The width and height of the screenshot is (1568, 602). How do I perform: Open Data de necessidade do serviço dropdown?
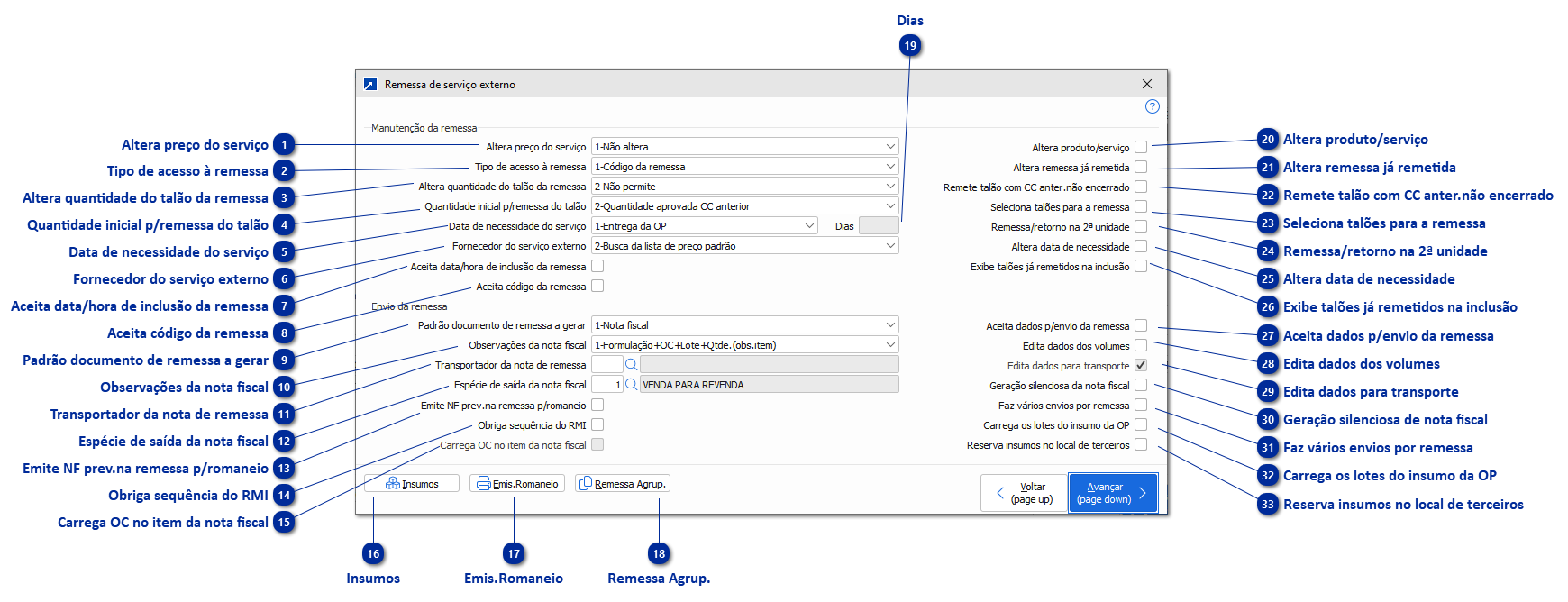point(705,226)
